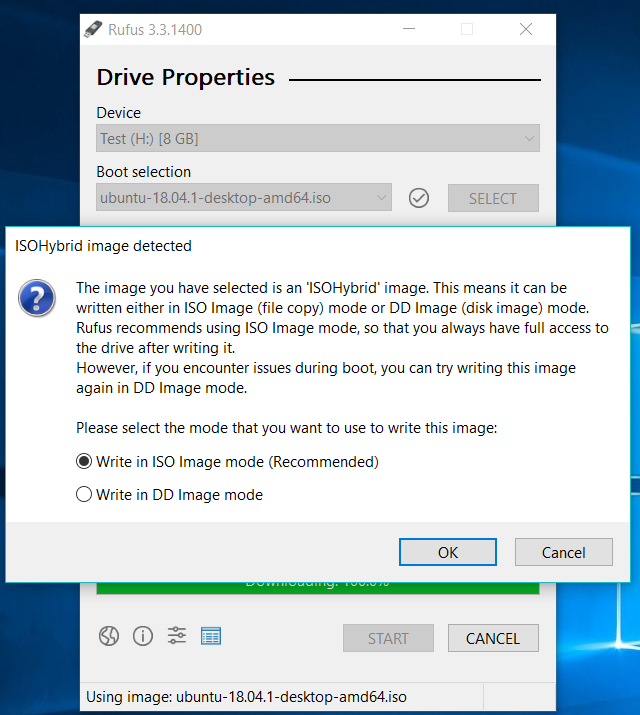Show the log via the table icon
The image size is (640, 715).
coord(211,636)
